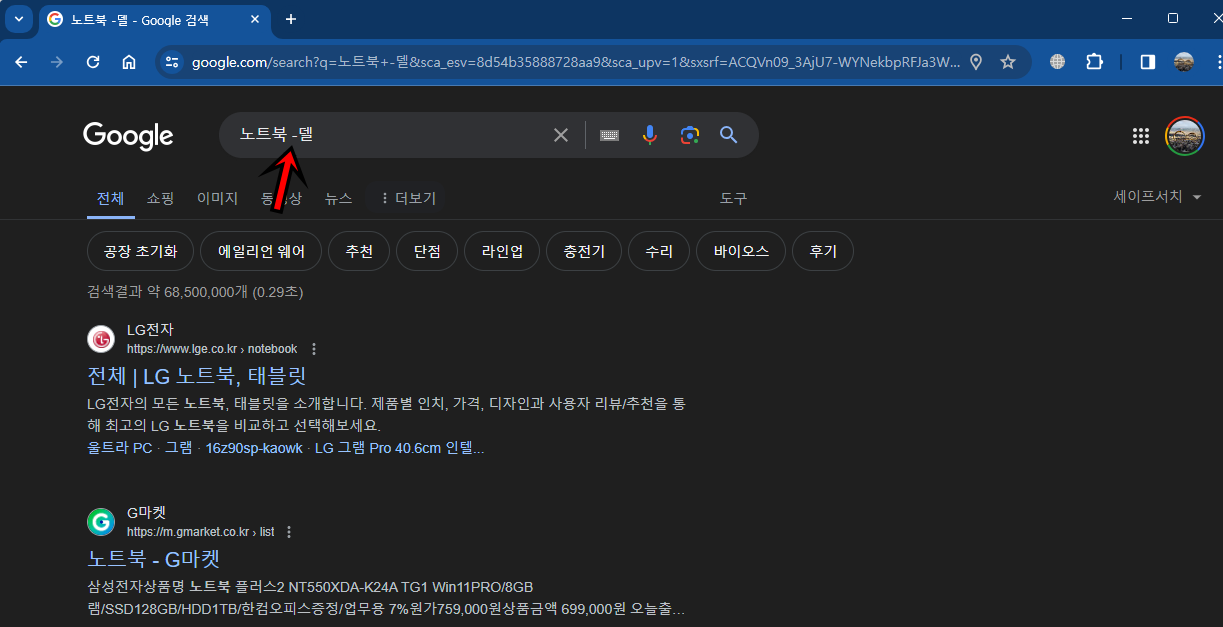Open more options for LG전자 result

coord(314,349)
